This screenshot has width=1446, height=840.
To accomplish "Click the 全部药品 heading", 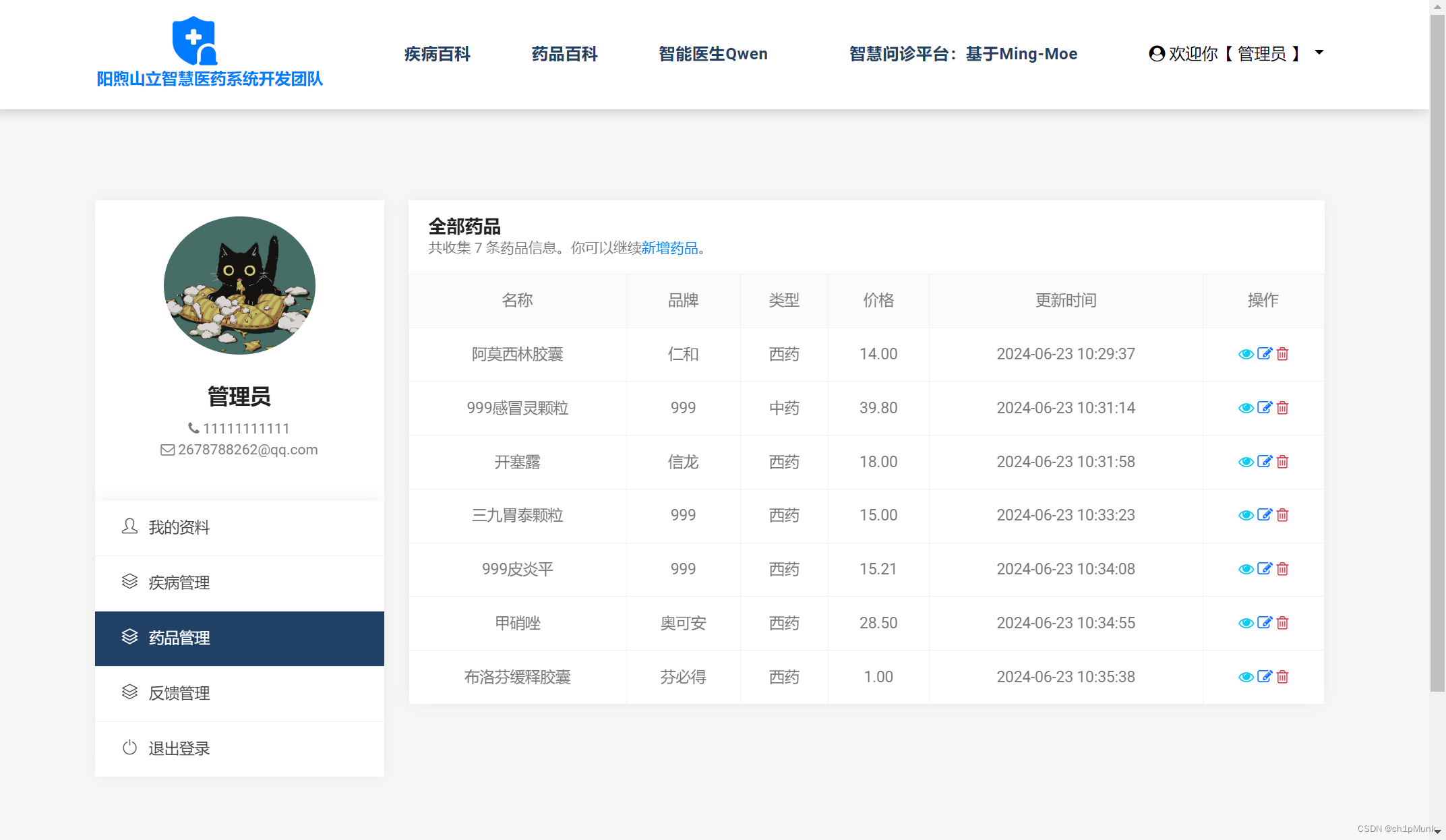I will 464,227.
